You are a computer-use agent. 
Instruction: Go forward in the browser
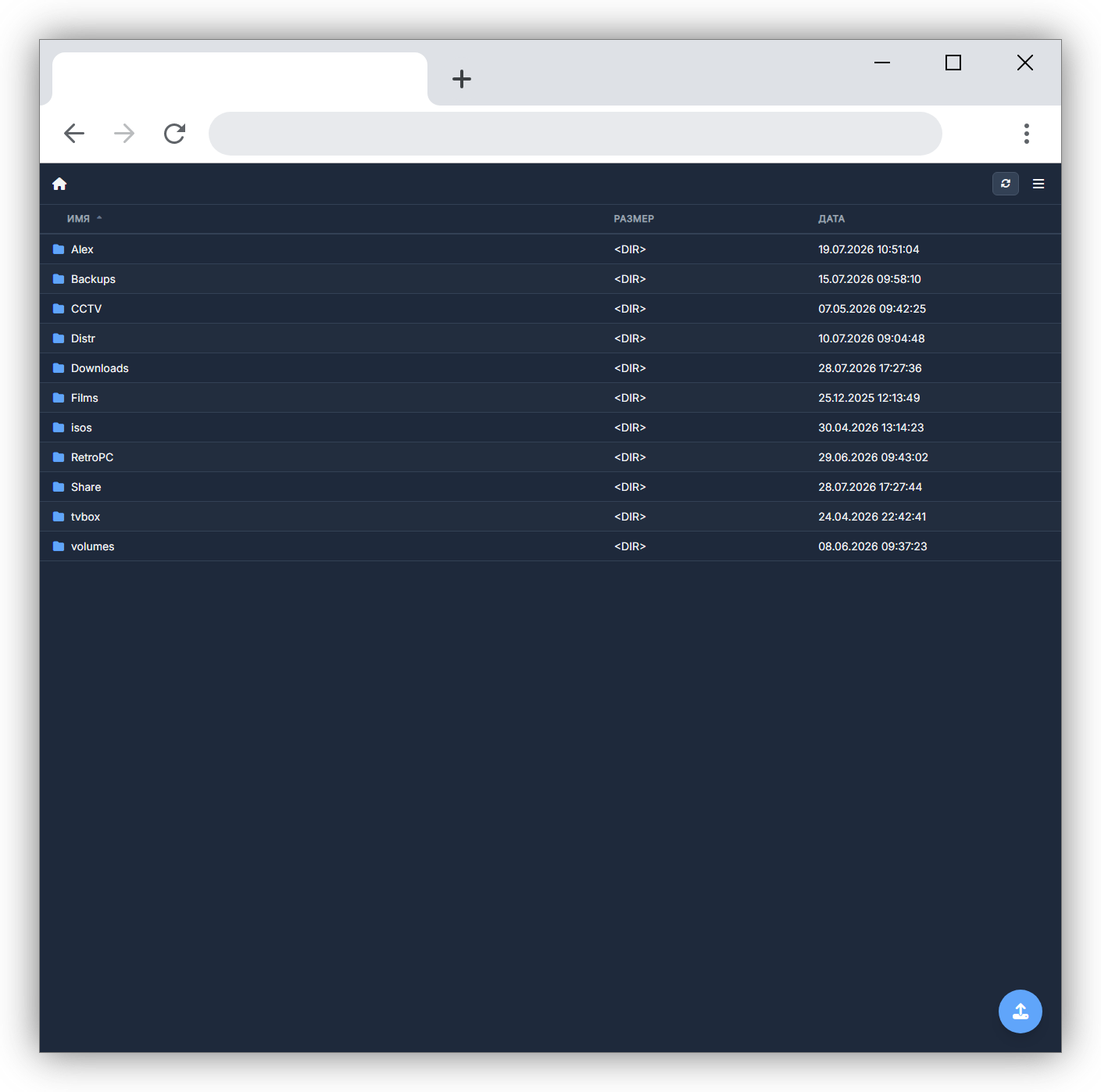[124, 134]
